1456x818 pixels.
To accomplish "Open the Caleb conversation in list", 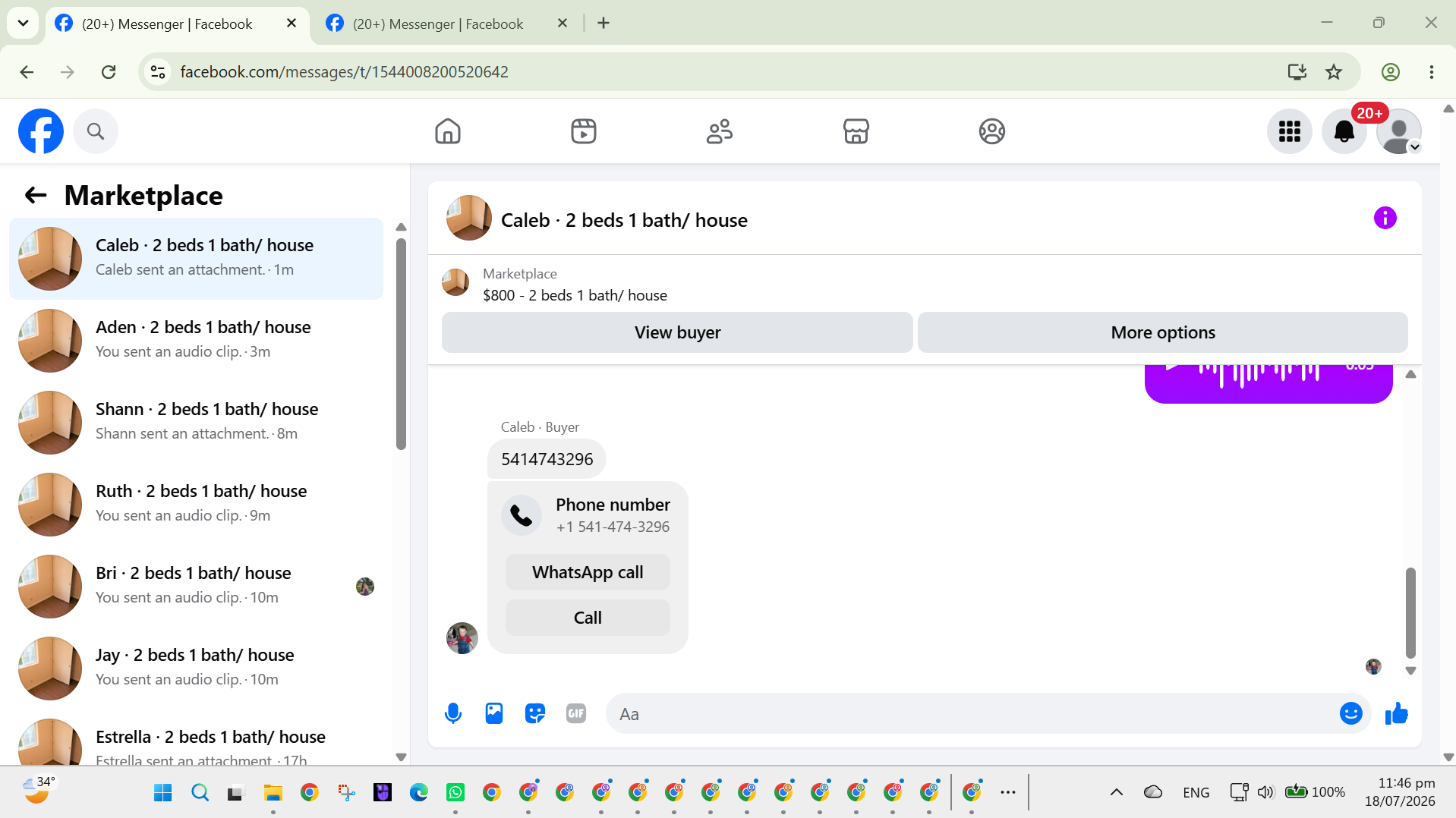I will 196,258.
